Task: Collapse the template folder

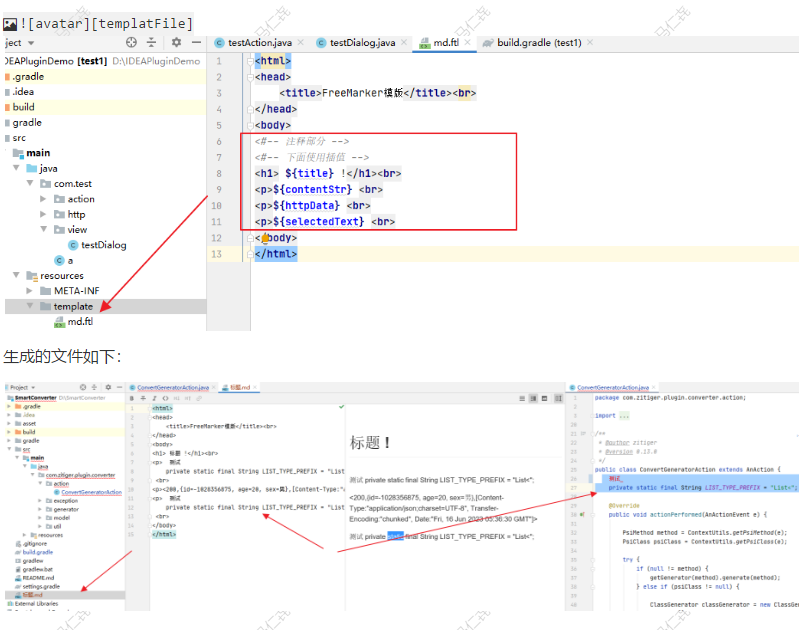Action: pyautogui.click(x=30, y=306)
